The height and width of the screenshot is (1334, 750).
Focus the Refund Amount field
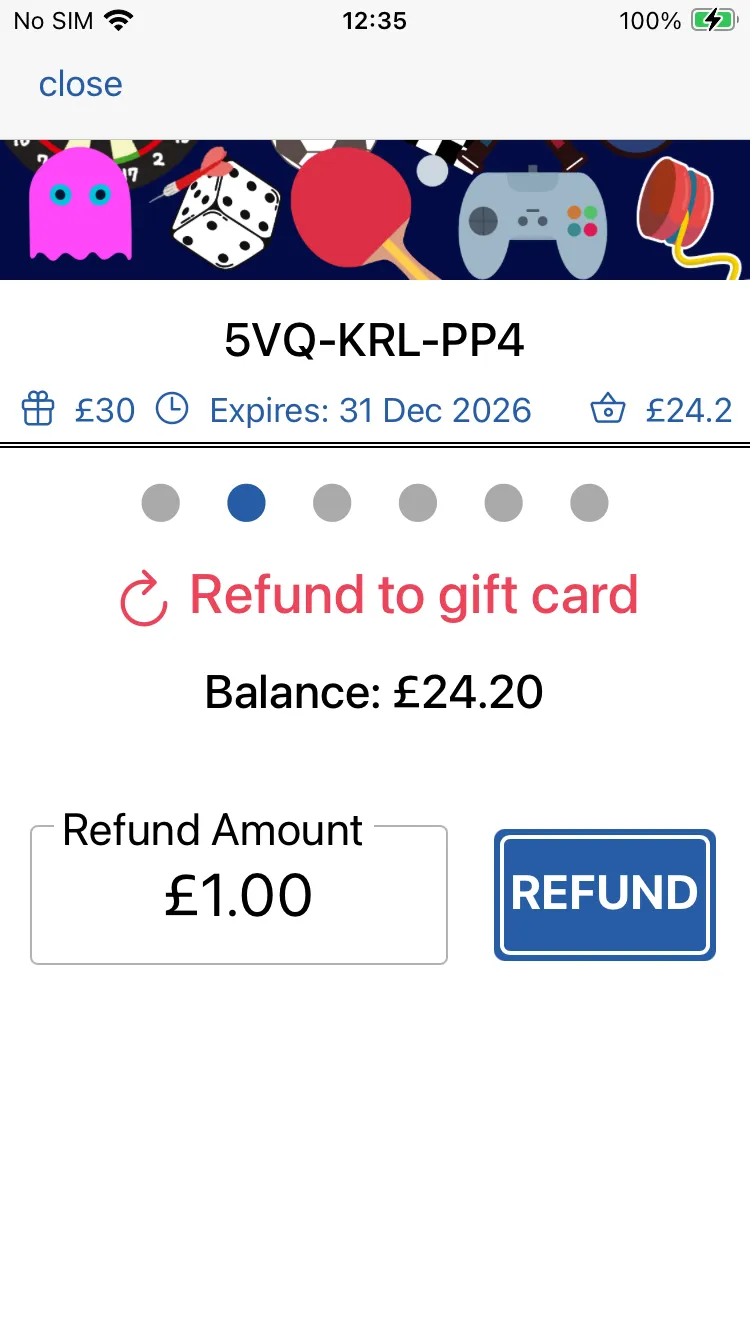point(239,896)
